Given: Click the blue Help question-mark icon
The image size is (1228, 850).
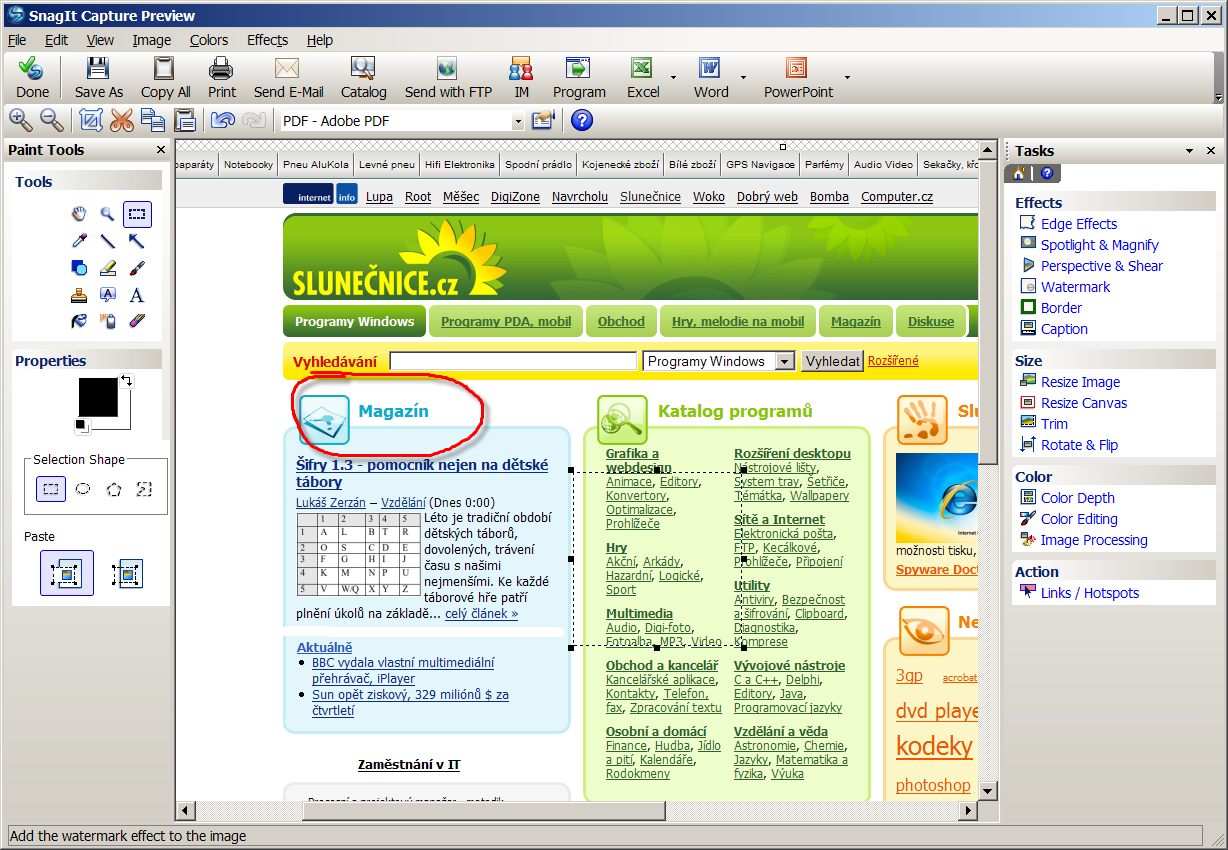Looking at the screenshot, I should tap(582, 120).
